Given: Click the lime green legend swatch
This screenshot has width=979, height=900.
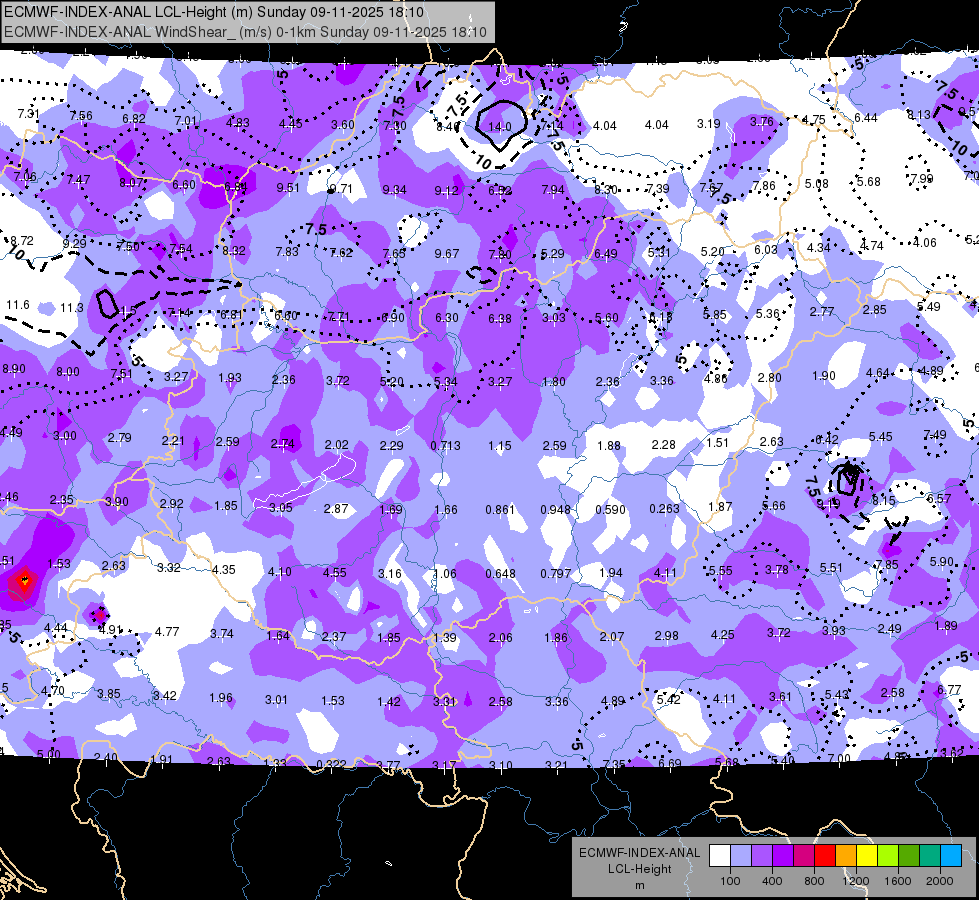Looking at the screenshot, I should 888,855.
